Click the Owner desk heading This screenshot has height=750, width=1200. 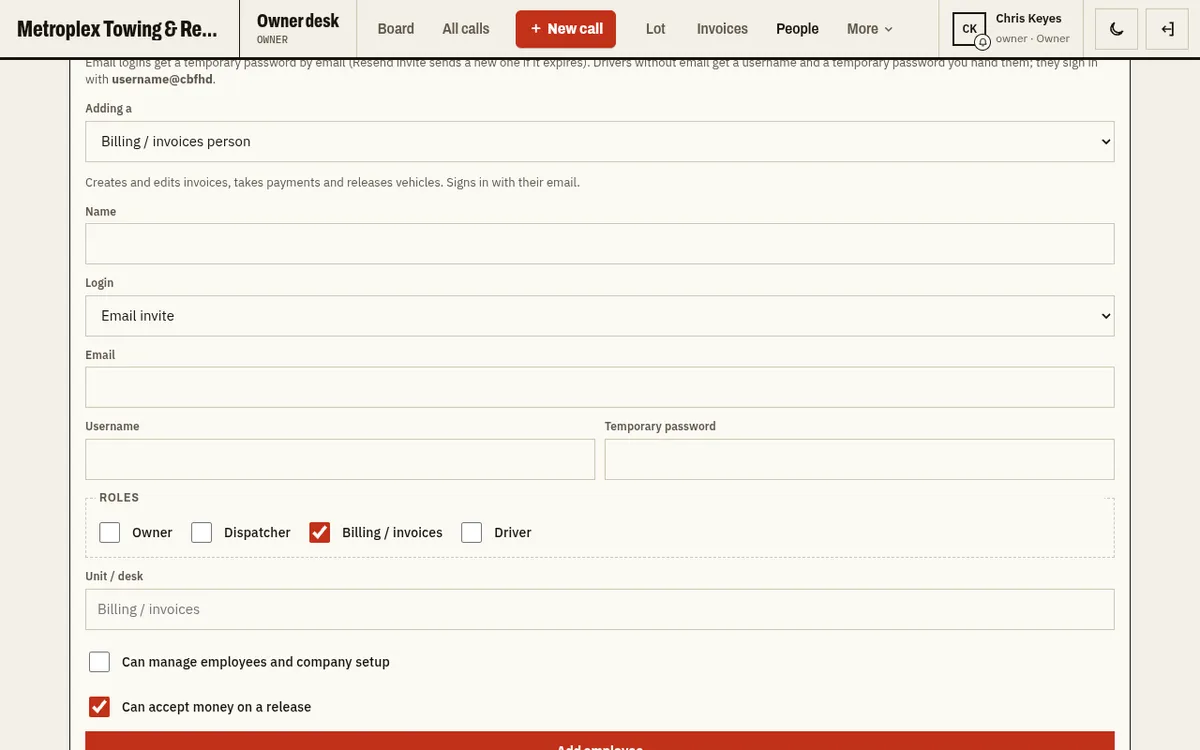(298, 20)
